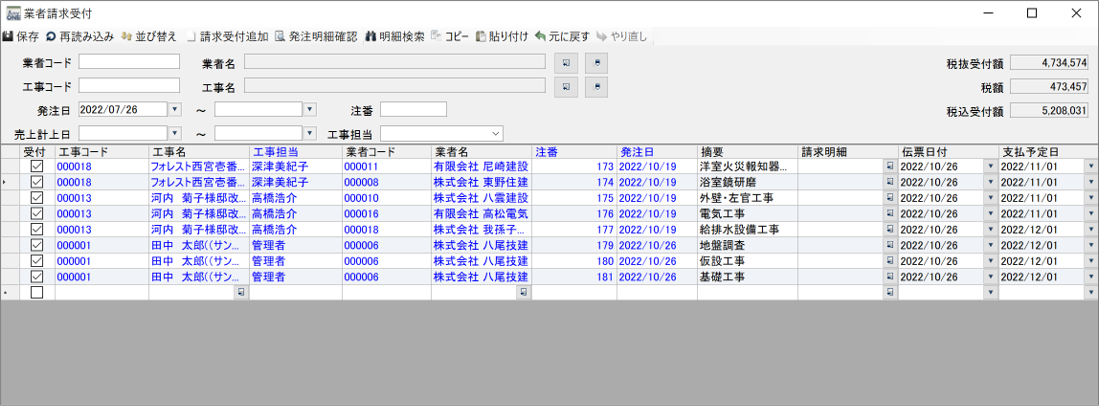
Task: Click the 貼り付け paste toolbar item
Action: tap(502, 36)
